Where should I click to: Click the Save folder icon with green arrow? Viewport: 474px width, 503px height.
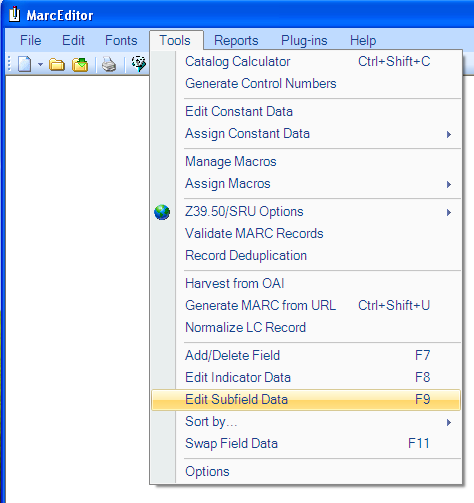[80, 64]
